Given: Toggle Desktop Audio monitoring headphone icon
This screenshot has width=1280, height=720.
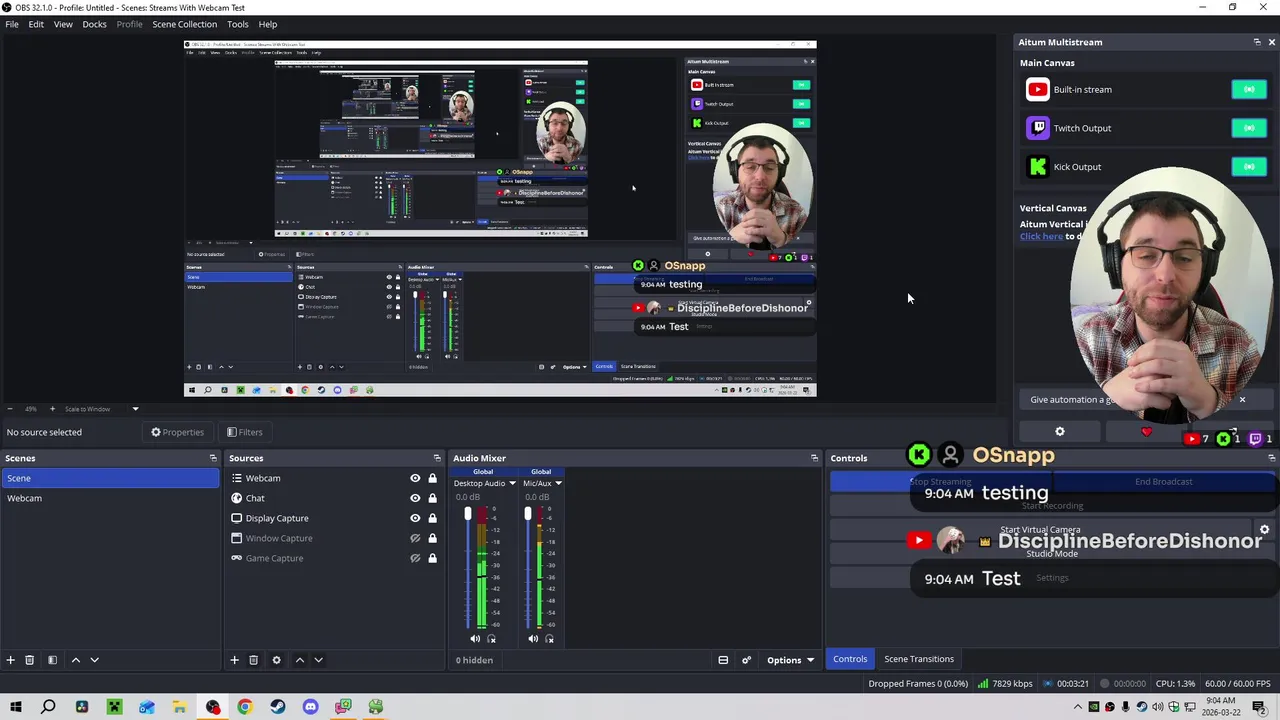Looking at the screenshot, I should 490,639.
